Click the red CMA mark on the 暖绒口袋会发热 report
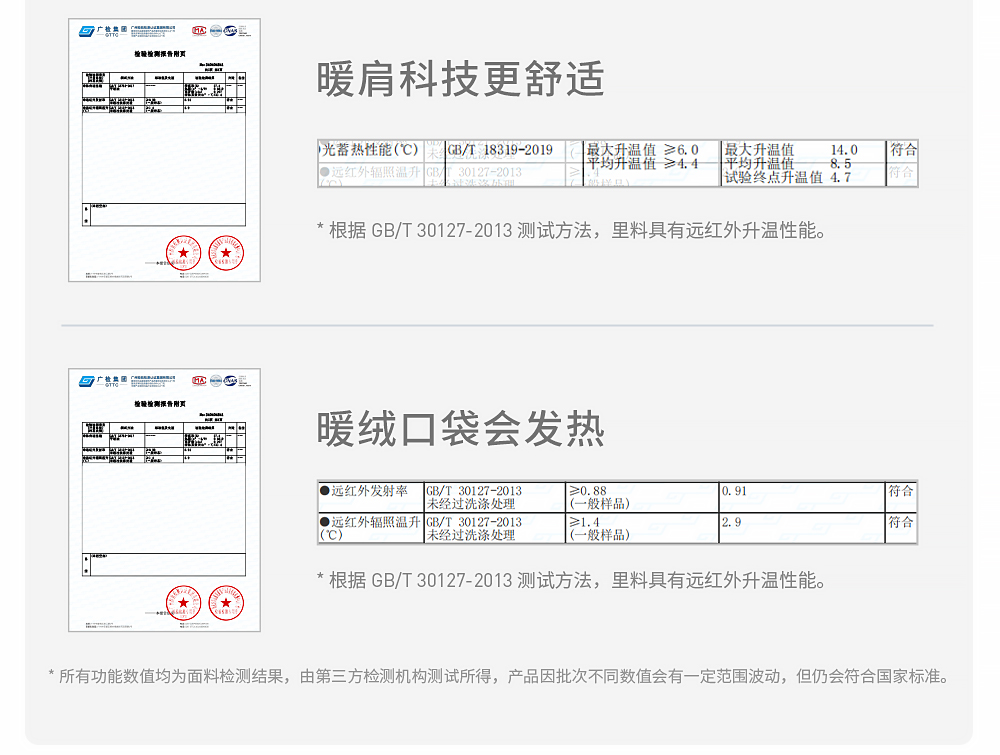The height and width of the screenshot is (755, 1000). click(x=200, y=381)
